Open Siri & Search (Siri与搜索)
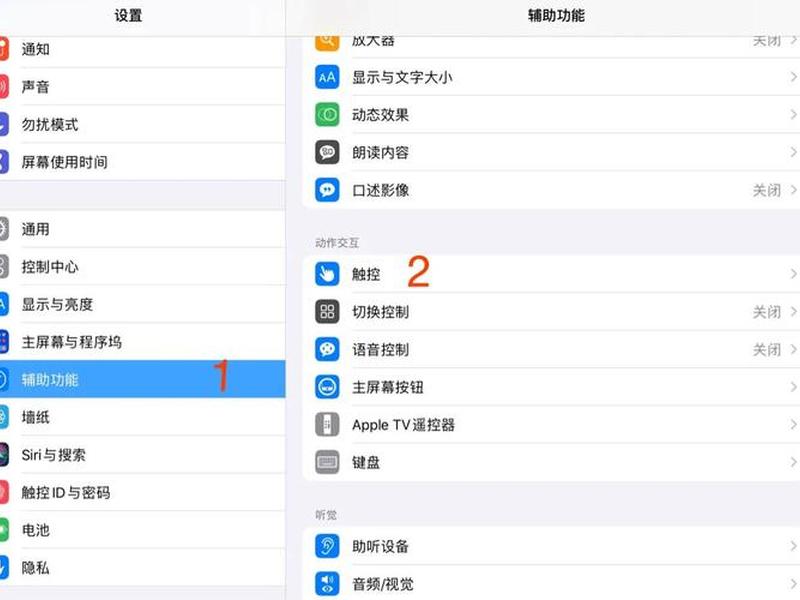Screen dimensions: 800x600 (x=142, y=455)
